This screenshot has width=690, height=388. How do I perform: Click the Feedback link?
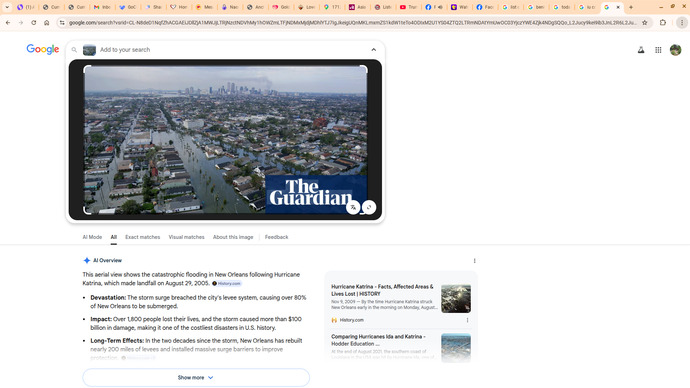(x=276, y=237)
